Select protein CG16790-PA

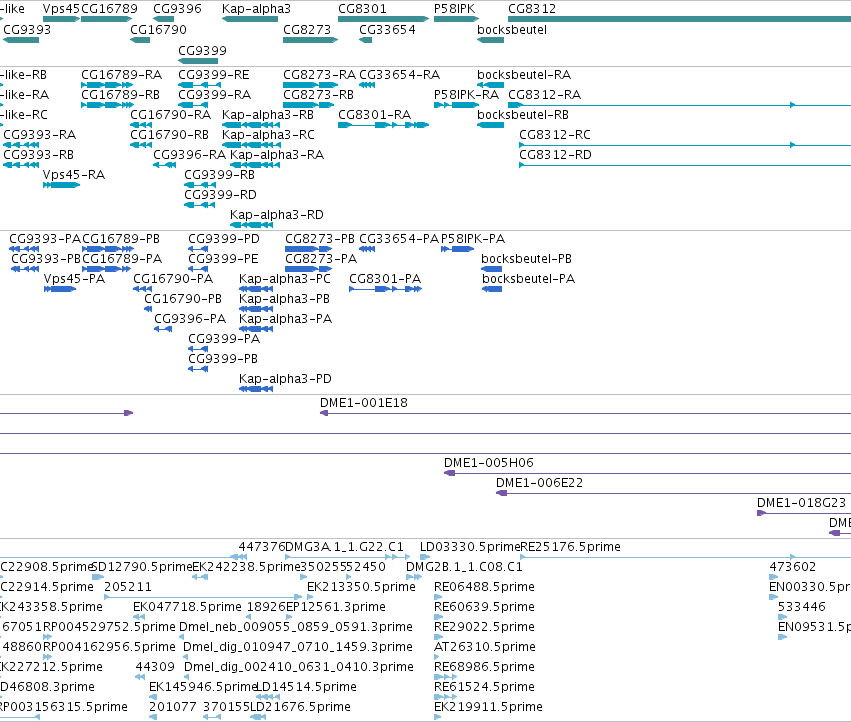click(x=142, y=289)
